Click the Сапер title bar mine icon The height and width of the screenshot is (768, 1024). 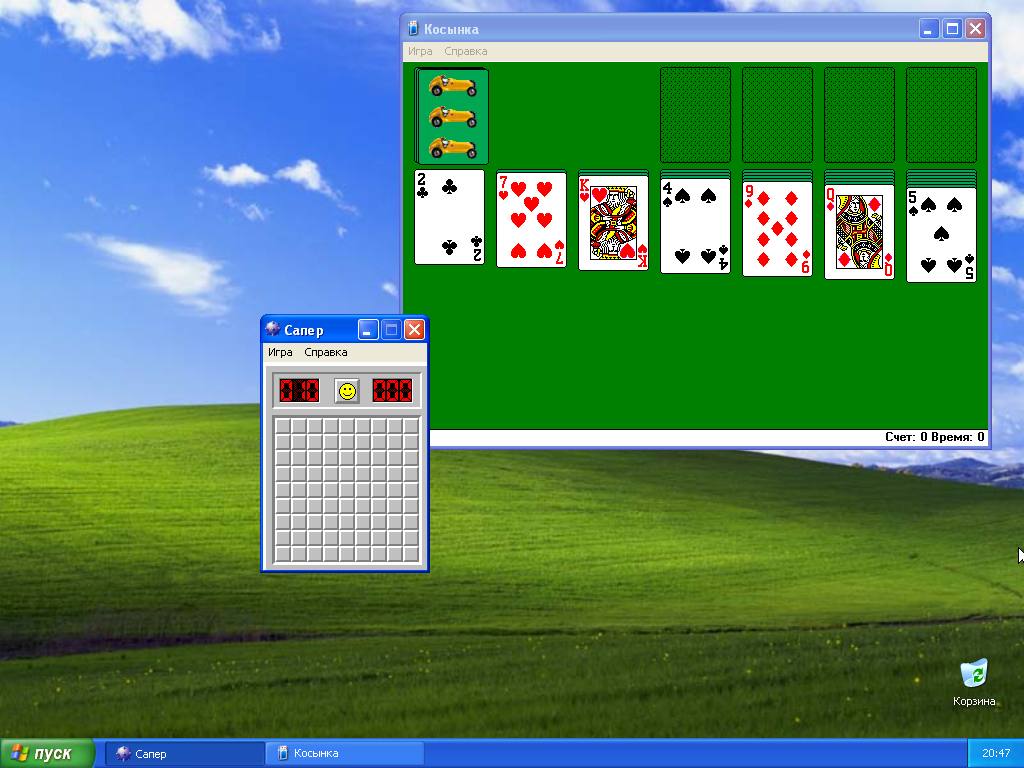click(272, 329)
